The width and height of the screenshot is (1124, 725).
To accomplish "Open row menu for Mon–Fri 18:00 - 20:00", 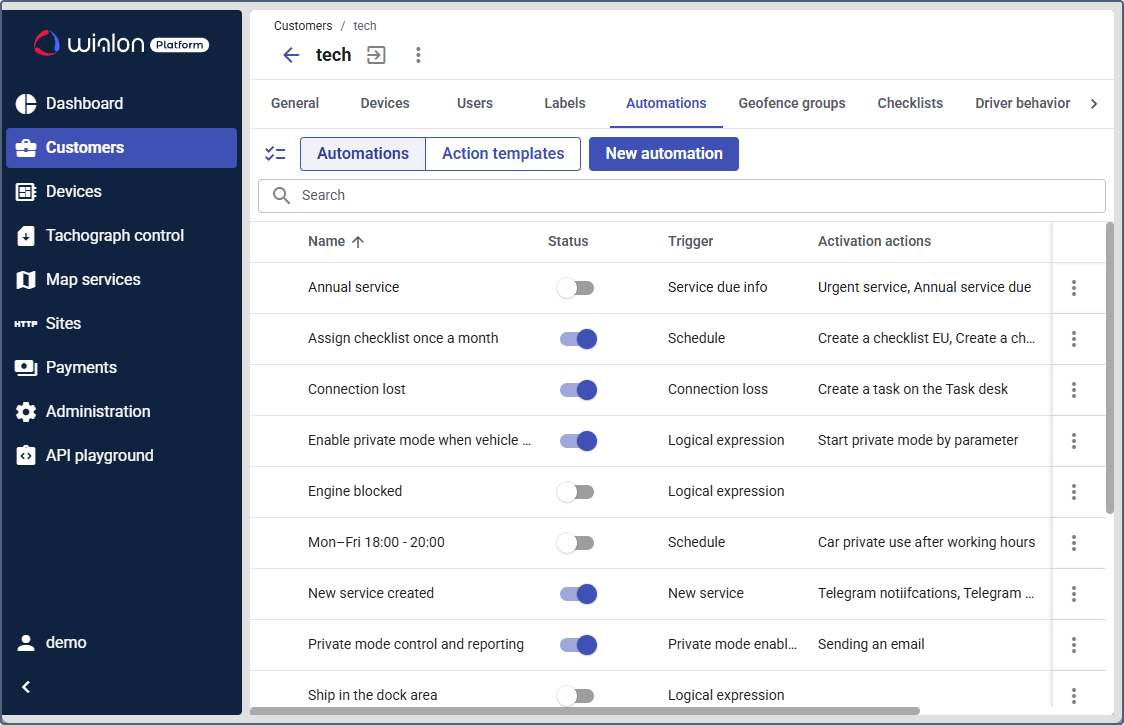I will (1074, 542).
